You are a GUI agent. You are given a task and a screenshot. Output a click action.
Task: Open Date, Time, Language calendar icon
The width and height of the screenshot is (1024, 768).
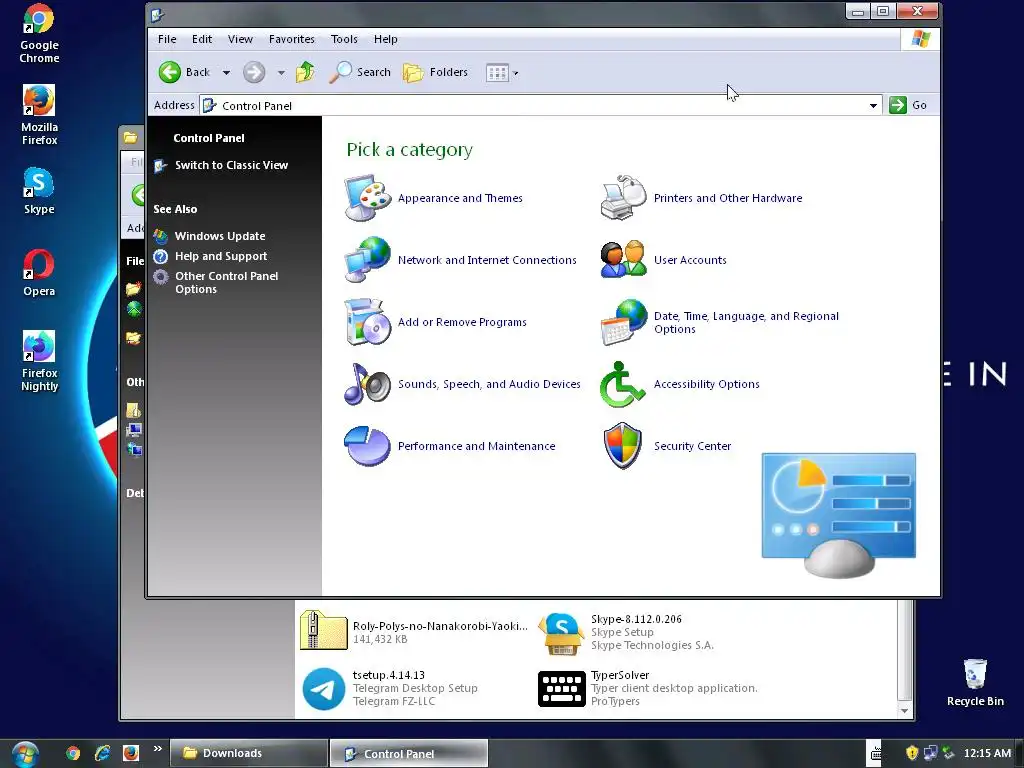point(623,322)
